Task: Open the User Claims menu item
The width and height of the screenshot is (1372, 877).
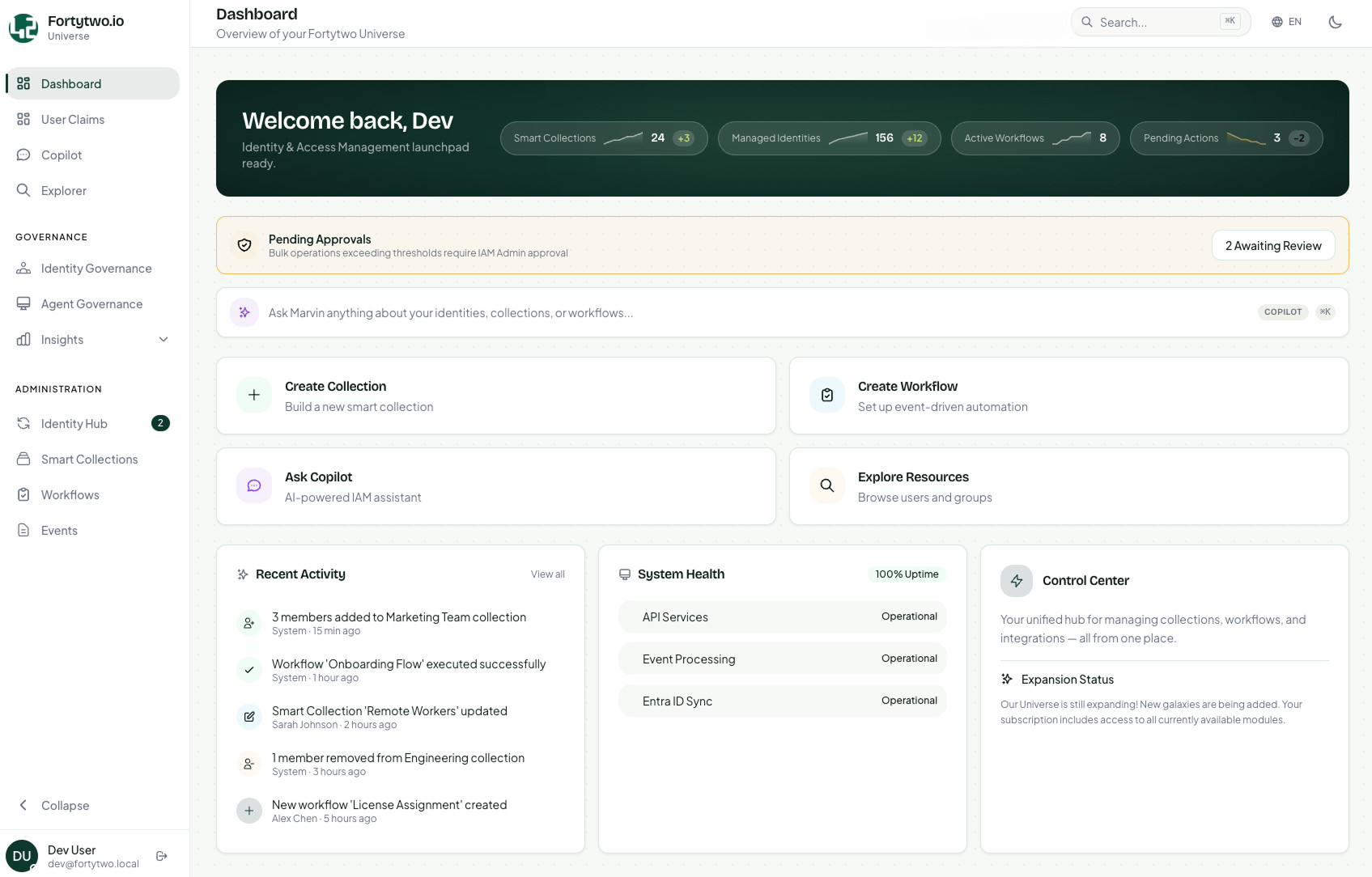Action: point(72,119)
